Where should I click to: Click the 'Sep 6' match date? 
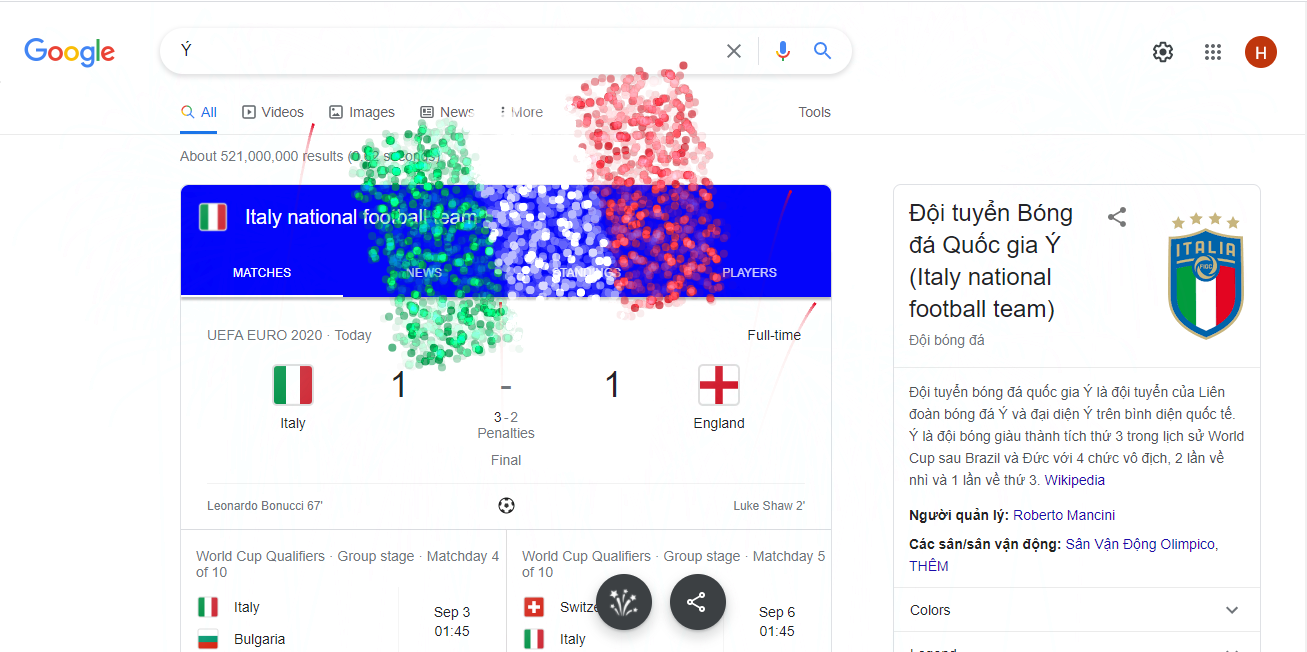777,612
